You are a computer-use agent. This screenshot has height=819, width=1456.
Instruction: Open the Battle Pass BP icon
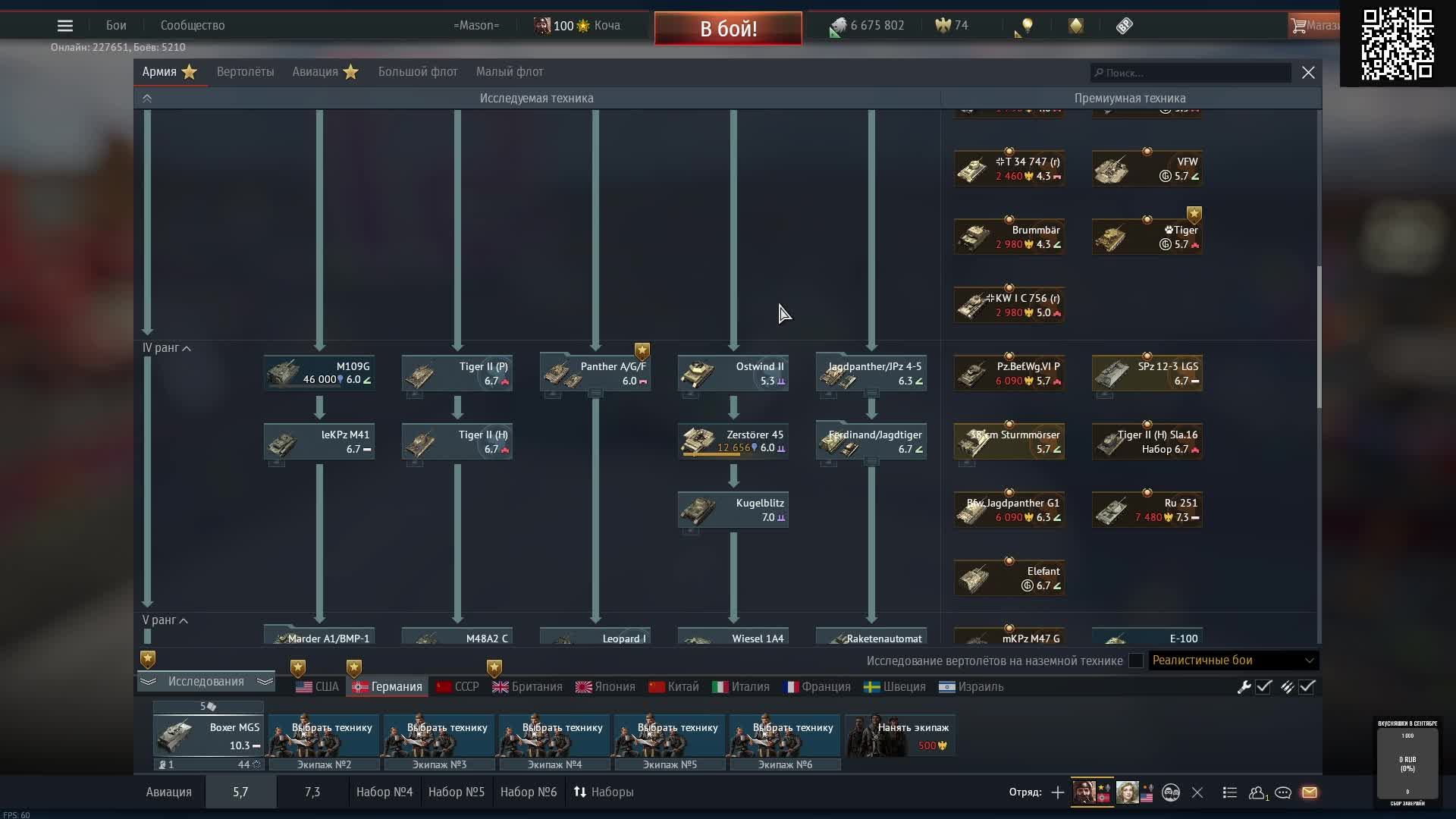tap(1125, 26)
